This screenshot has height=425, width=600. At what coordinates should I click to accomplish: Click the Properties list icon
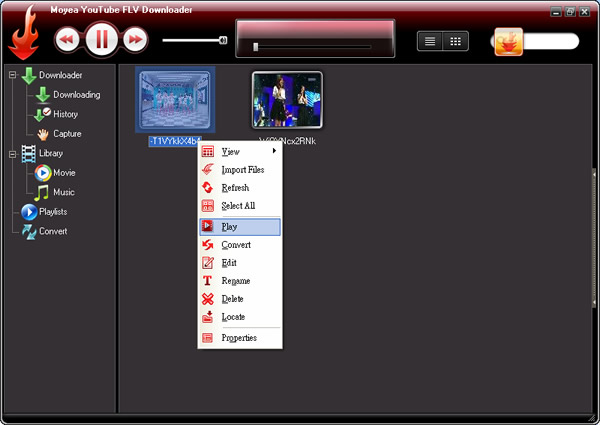tap(207, 337)
